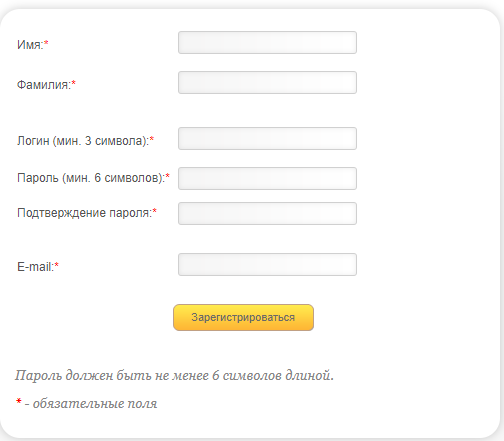This screenshot has height=441, width=504.
Task: Click the E-mail label text
Action: click(35, 267)
